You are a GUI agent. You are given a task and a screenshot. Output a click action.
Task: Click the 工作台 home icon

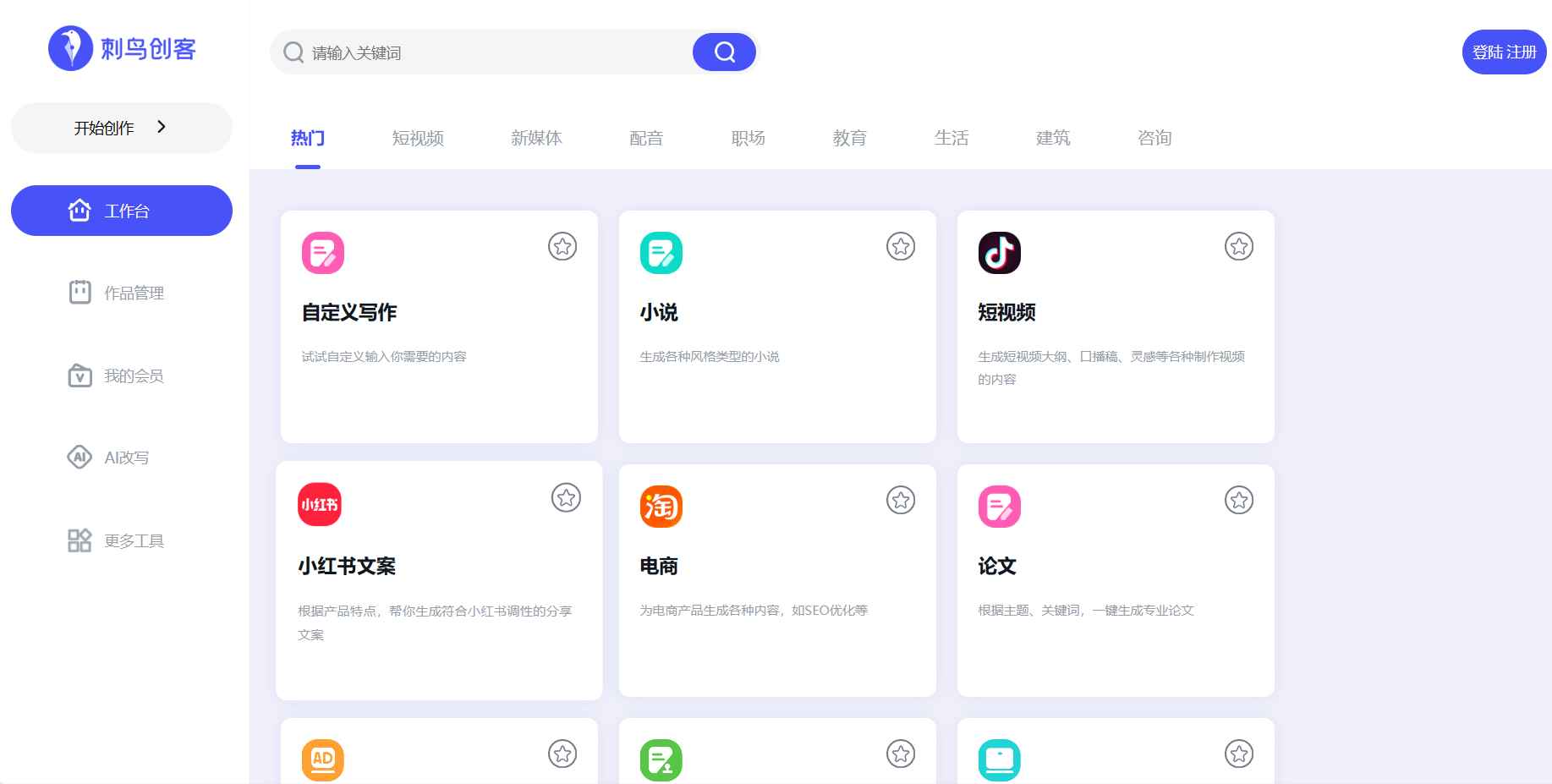click(80, 210)
